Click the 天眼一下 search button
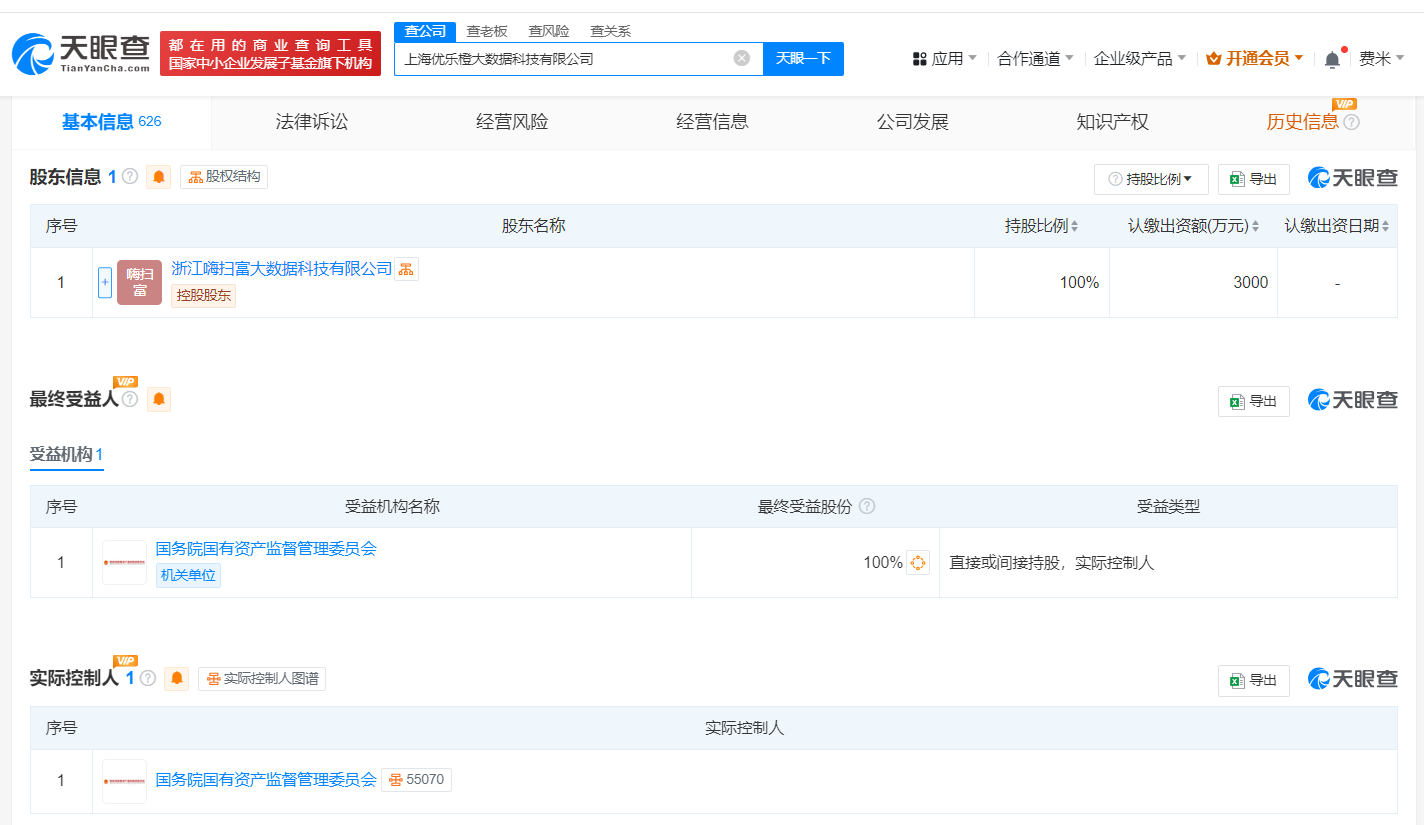Screen dimensions: 1424x825 [x=803, y=58]
